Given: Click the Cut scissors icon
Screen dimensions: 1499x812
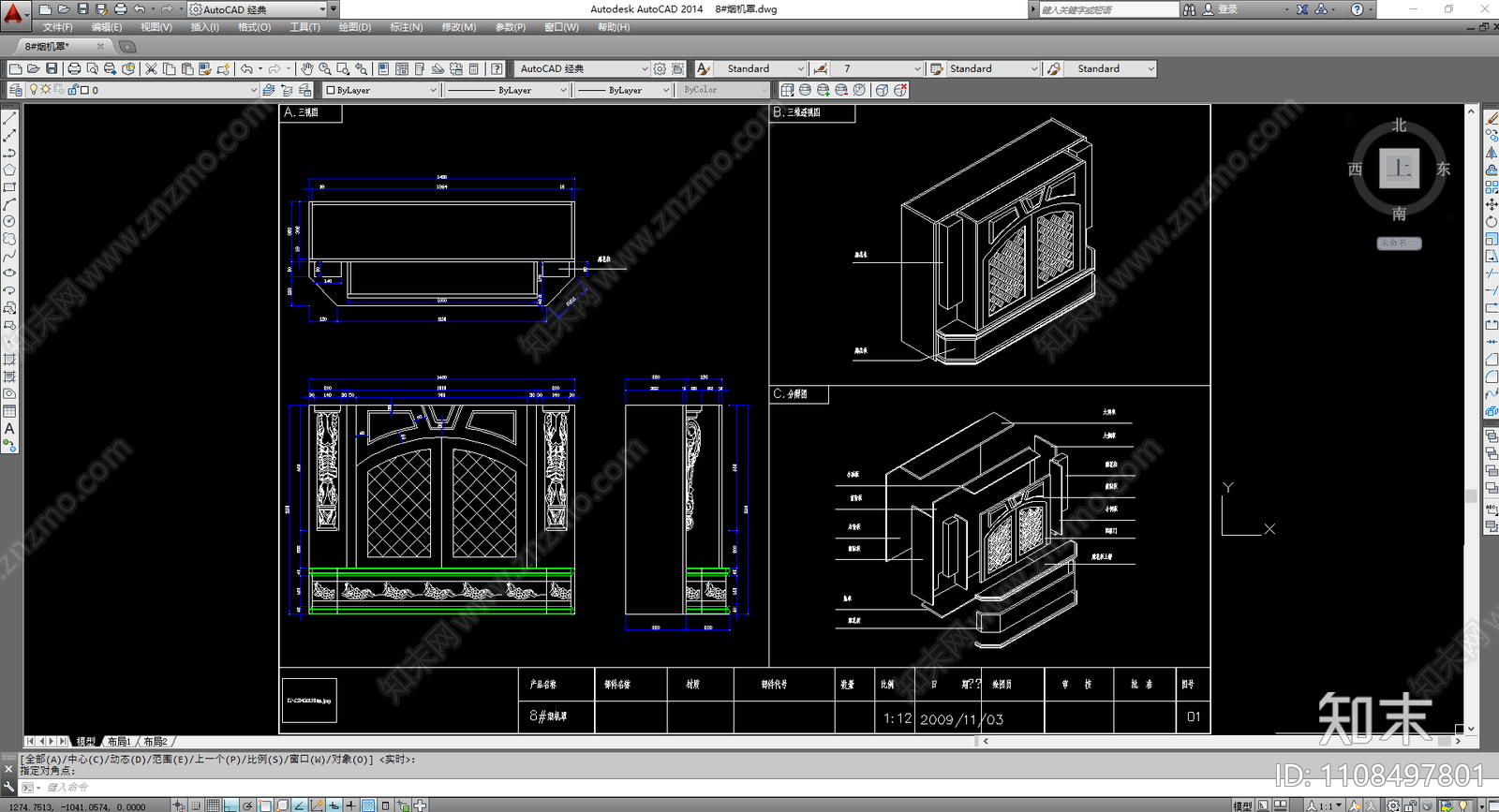Looking at the screenshot, I should pyautogui.click(x=151, y=68).
